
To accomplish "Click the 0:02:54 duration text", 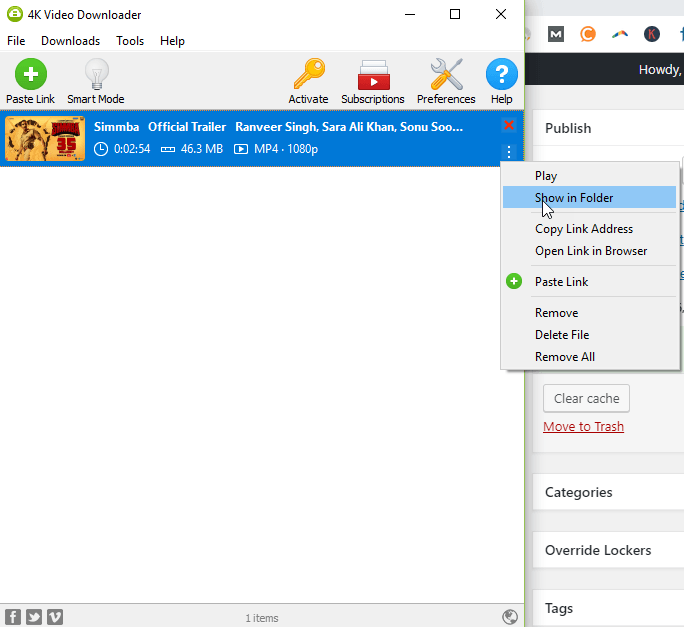I will coord(132,149).
